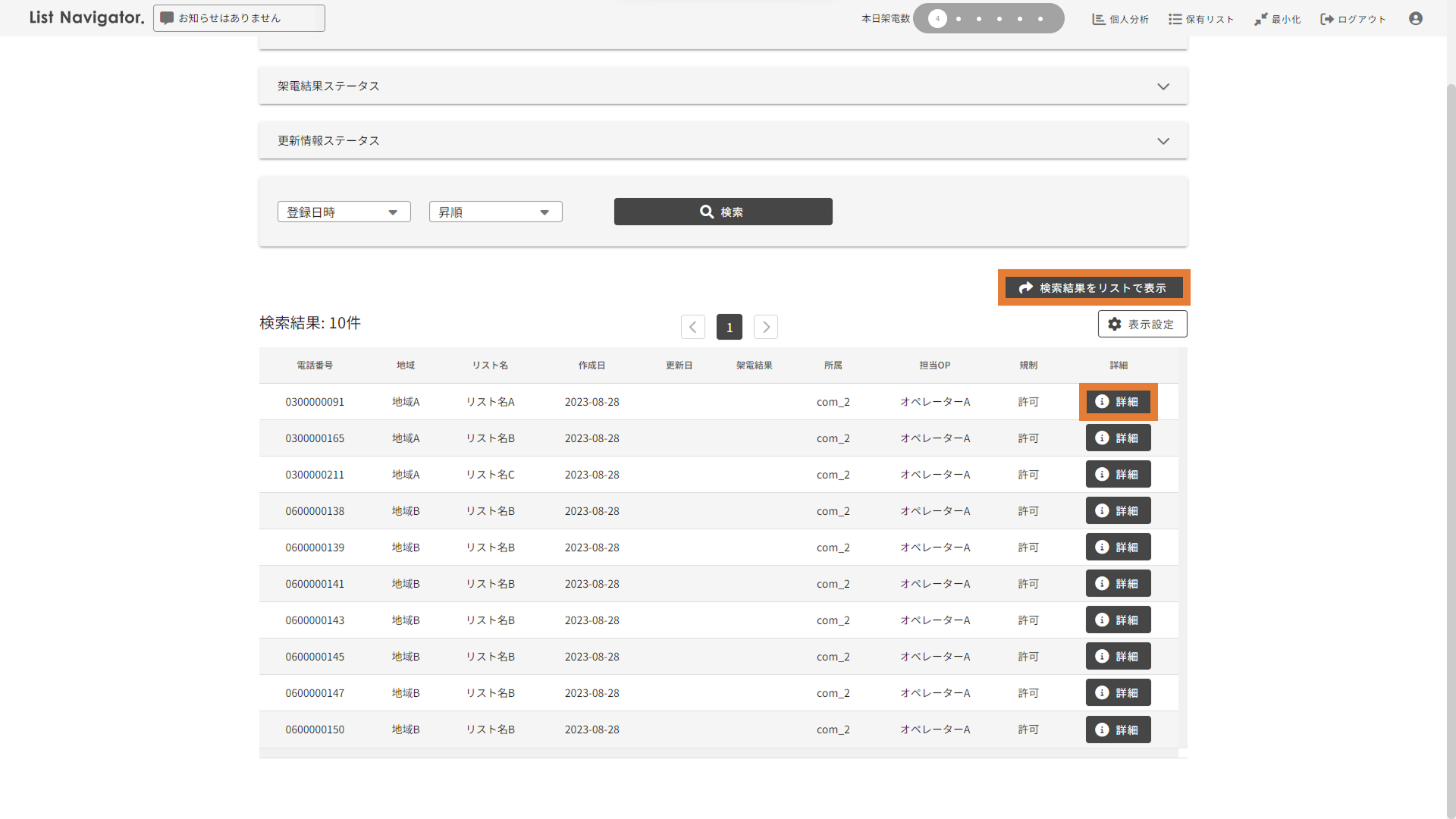Open the user account profile icon
Viewport: 1456px width, 819px height.
coord(1415,19)
